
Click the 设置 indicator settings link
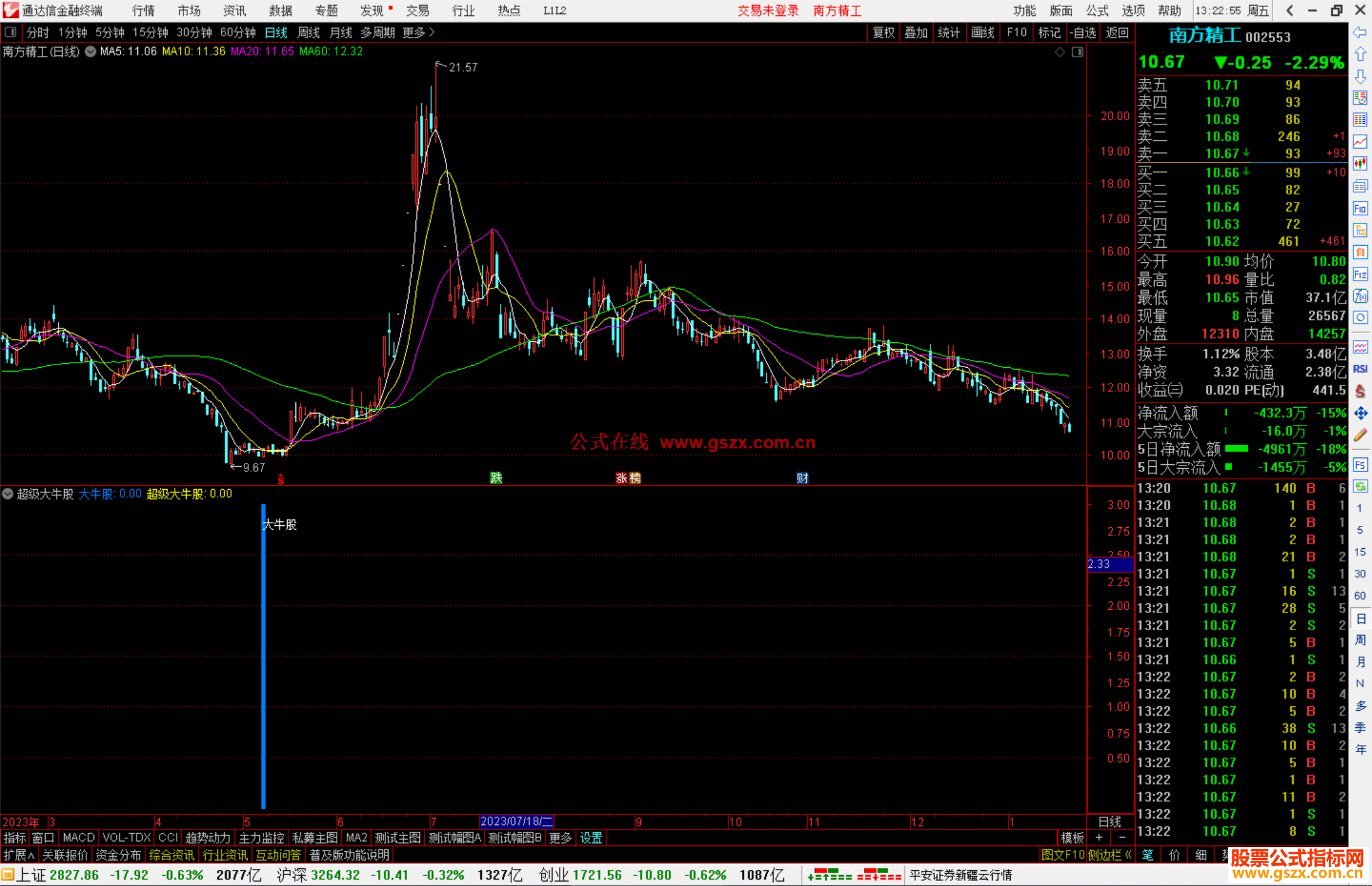coord(591,838)
